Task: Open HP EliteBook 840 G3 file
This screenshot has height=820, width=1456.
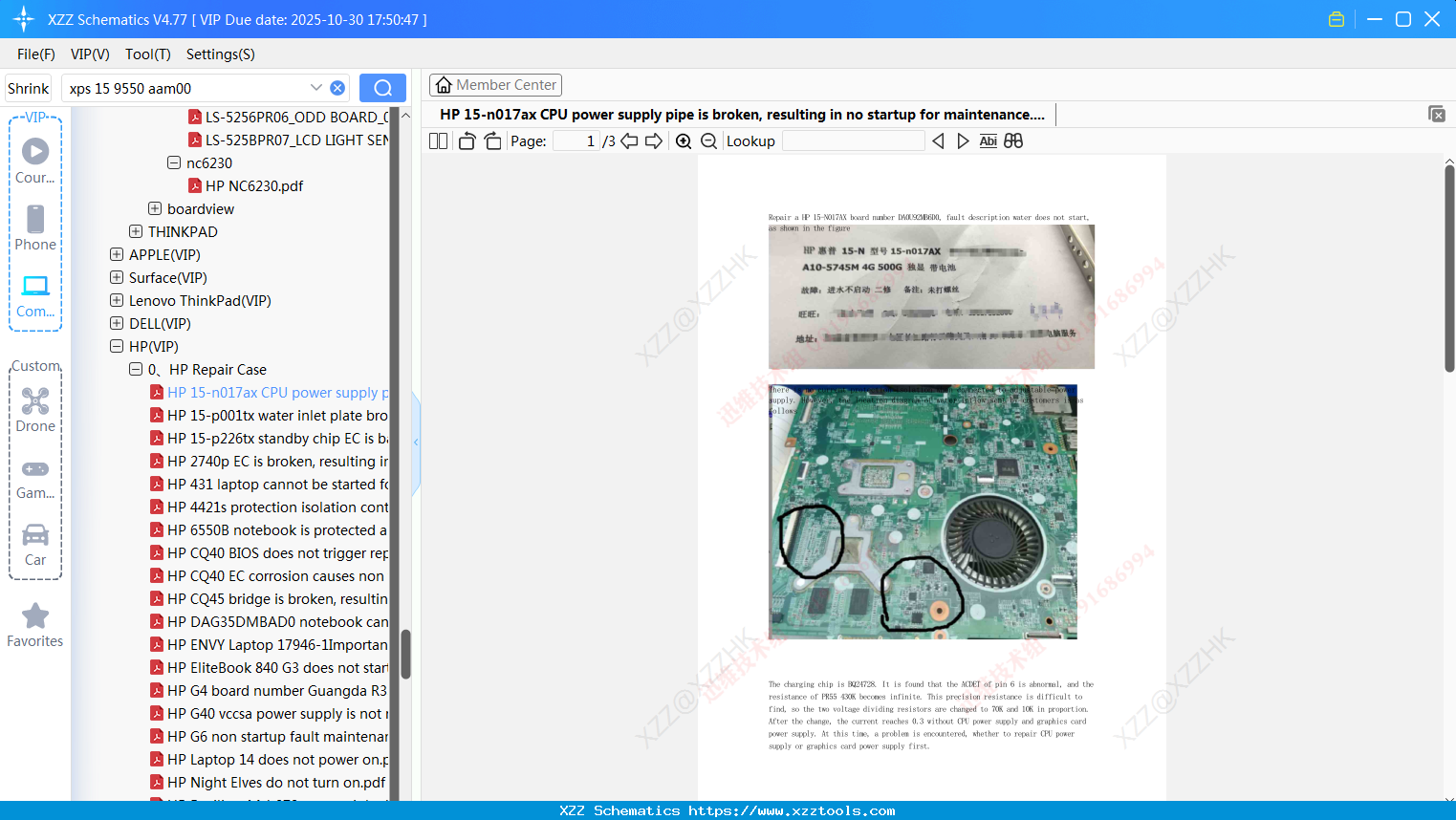Action: tap(270, 667)
